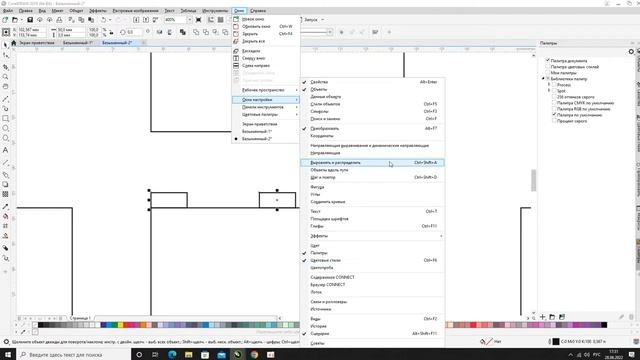The width and height of the screenshot is (640, 360).
Task: Open the Рабочее пространство submenu
Action: (266, 90)
